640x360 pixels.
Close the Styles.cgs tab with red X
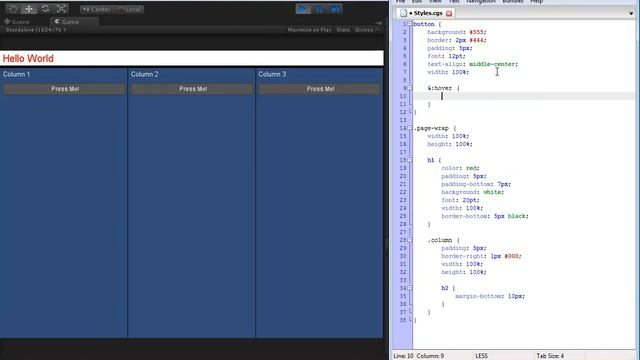pyautogui.click(x=449, y=13)
